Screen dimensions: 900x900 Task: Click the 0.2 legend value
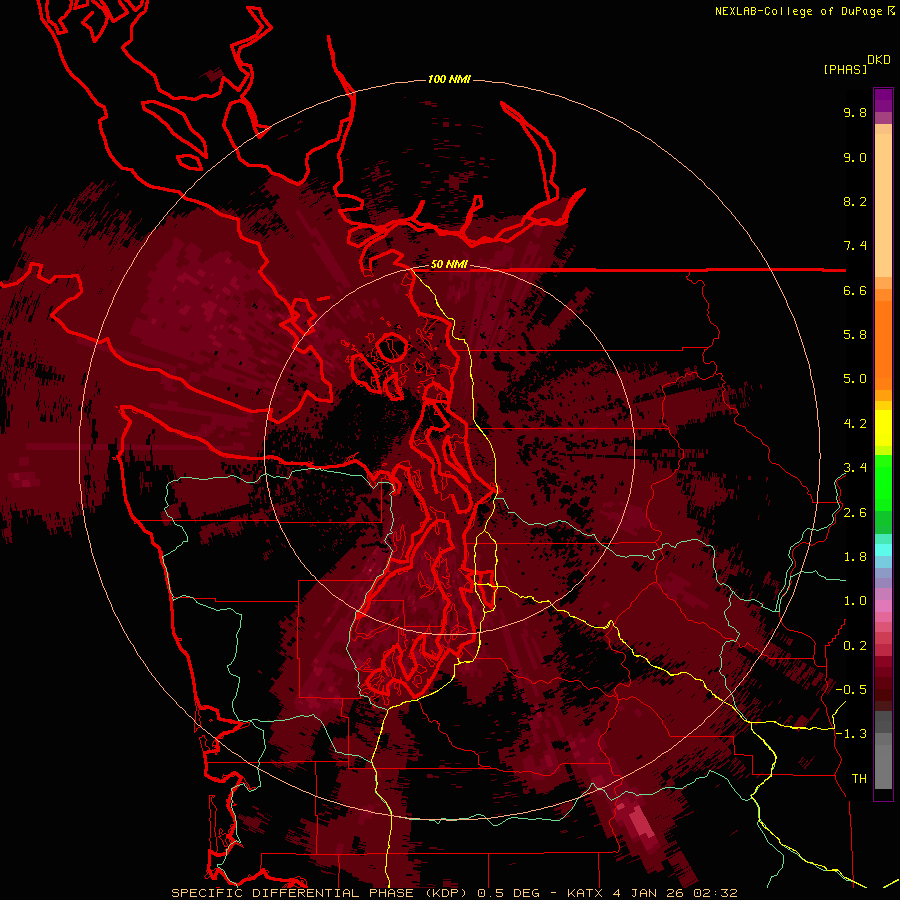click(x=855, y=646)
